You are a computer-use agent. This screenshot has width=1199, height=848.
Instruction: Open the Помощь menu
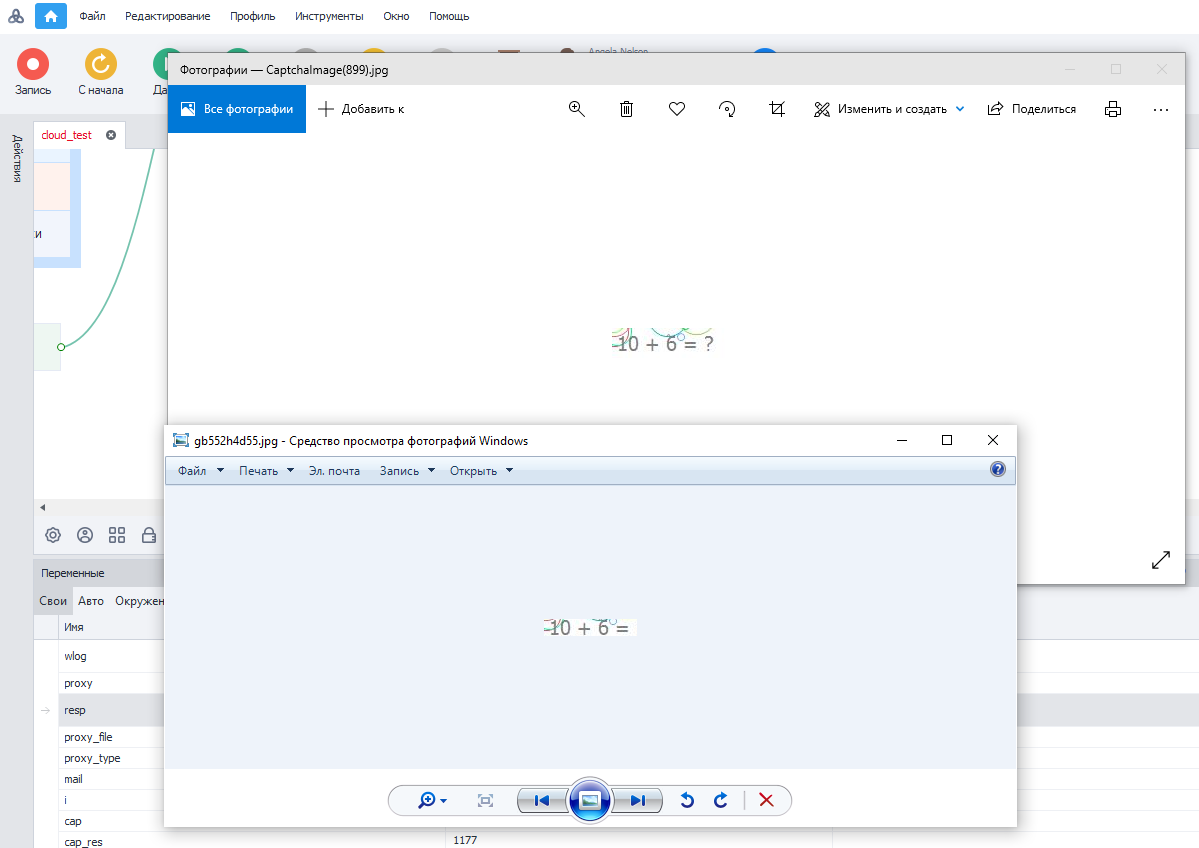click(x=449, y=16)
